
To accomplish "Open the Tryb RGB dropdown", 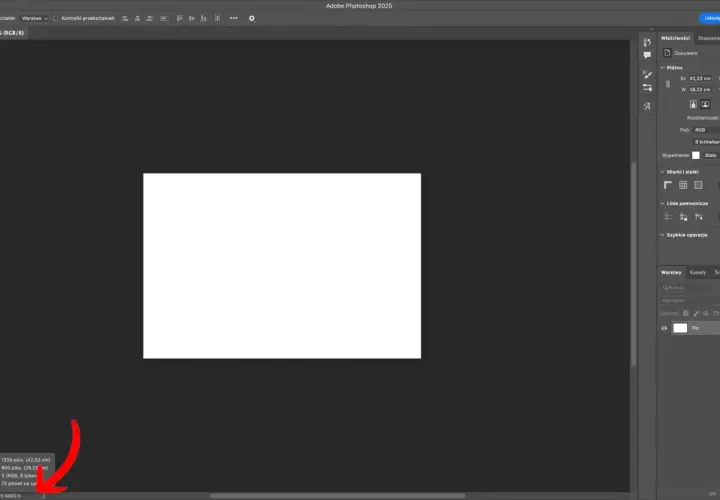I will pos(706,130).
